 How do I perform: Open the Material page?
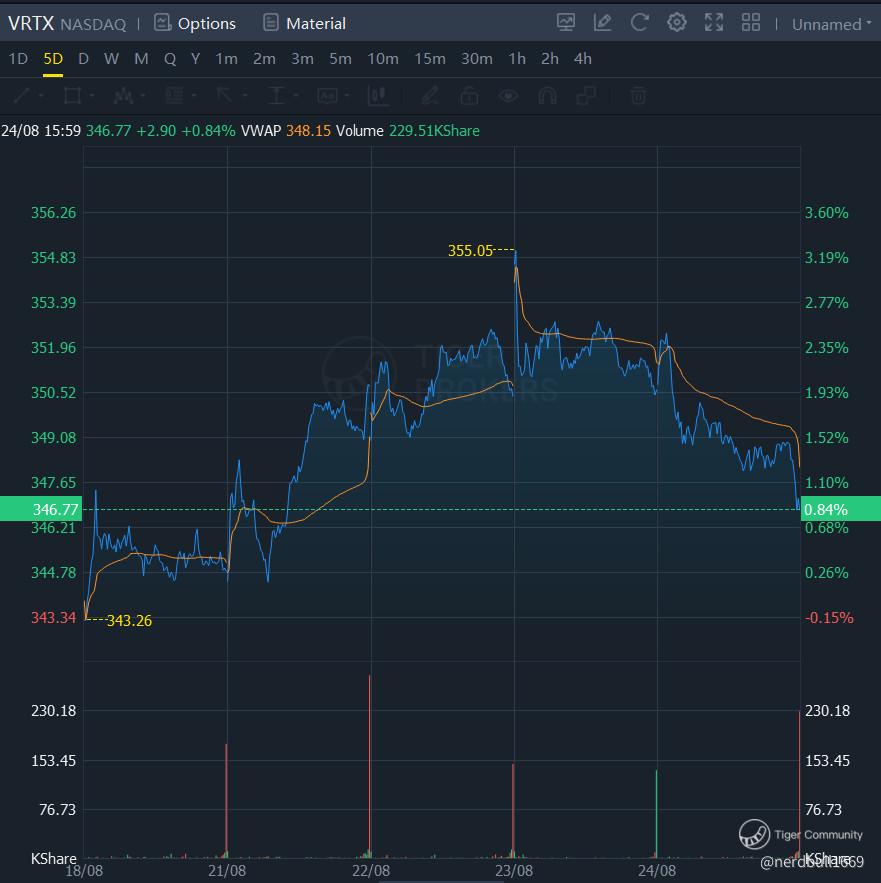click(304, 23)
